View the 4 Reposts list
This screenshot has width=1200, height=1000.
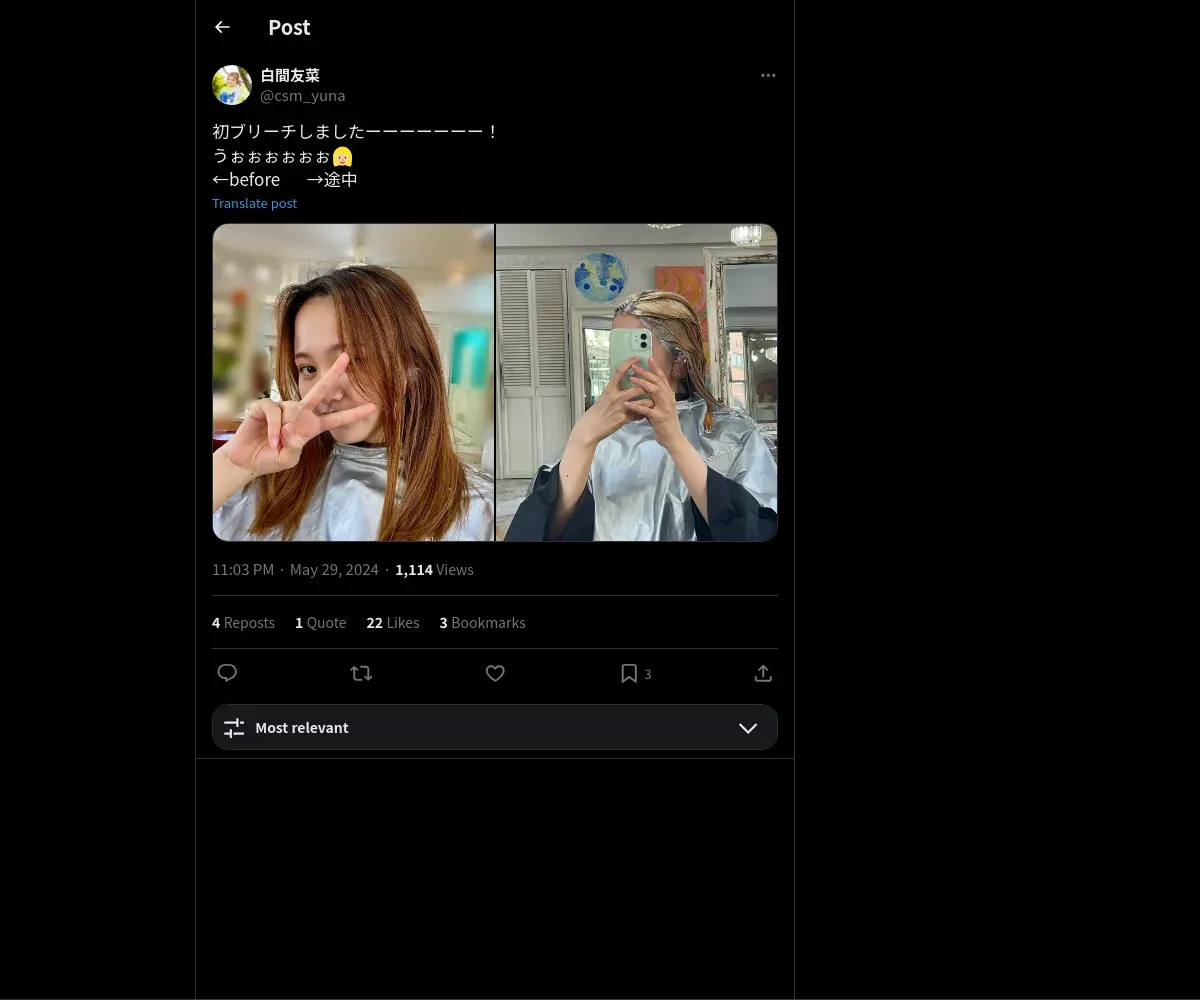[243, 623]
